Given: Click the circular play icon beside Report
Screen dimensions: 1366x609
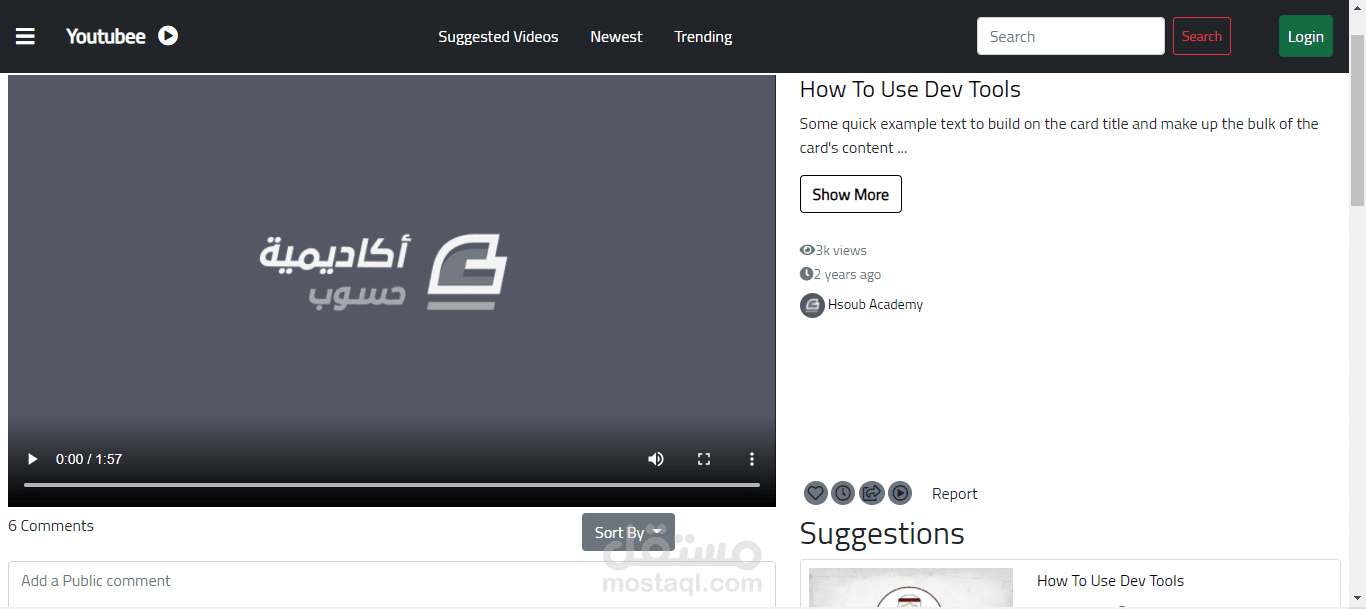Looking at the screenshot, I should pos(900,493).
